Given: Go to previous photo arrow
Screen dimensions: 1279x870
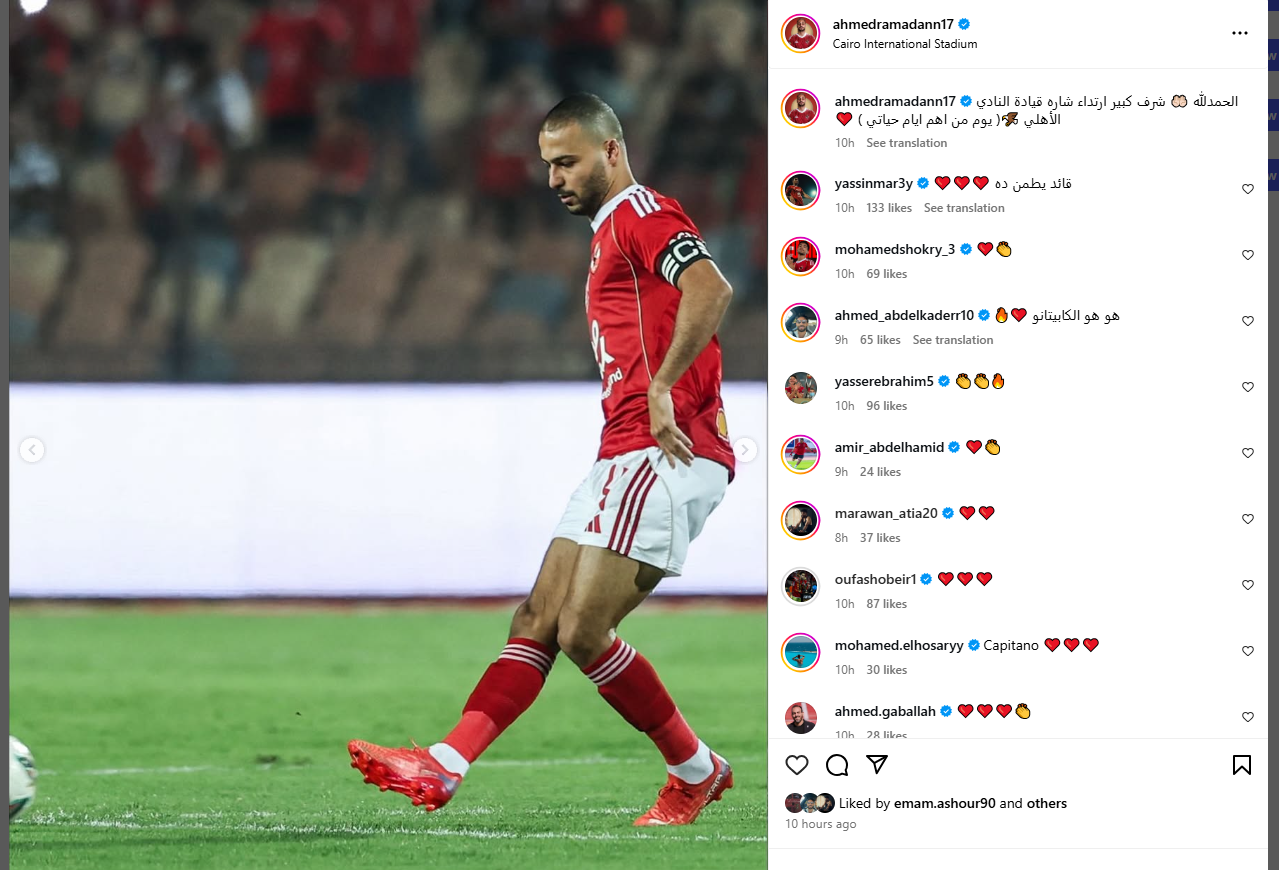Looking at the screenshot, I should [32, 450].
